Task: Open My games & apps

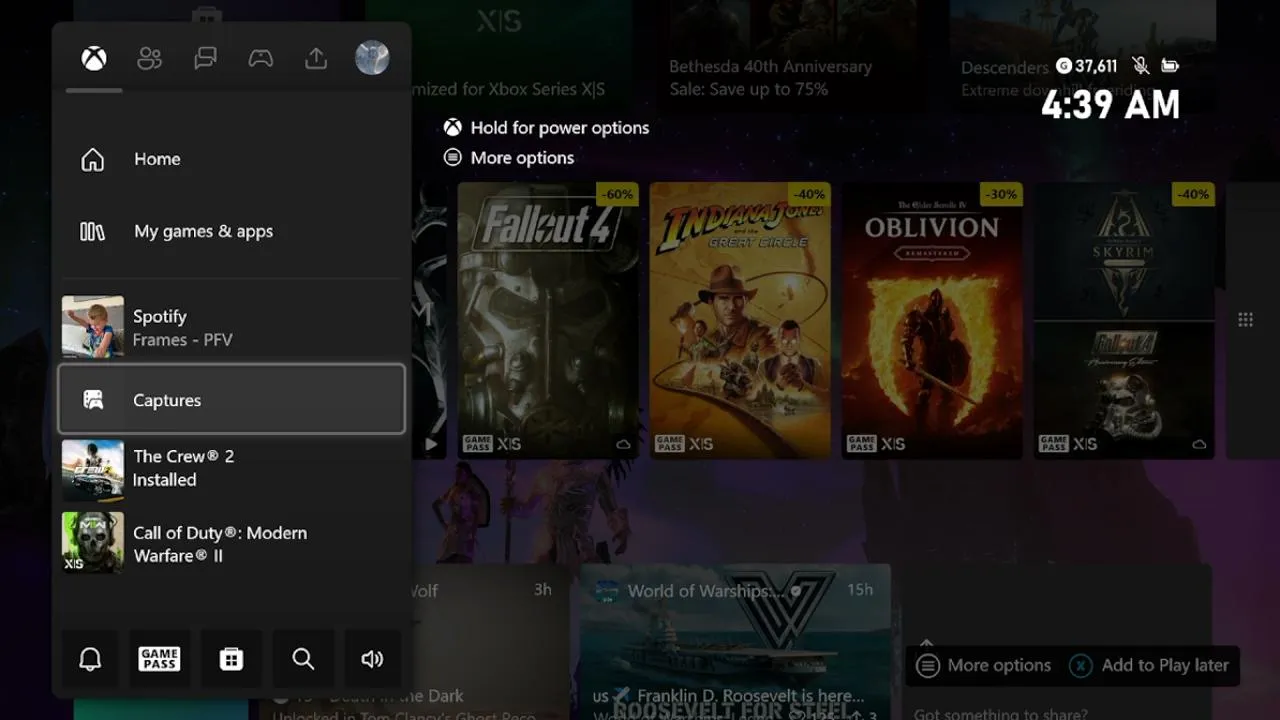Action: (x=231, y=231)
